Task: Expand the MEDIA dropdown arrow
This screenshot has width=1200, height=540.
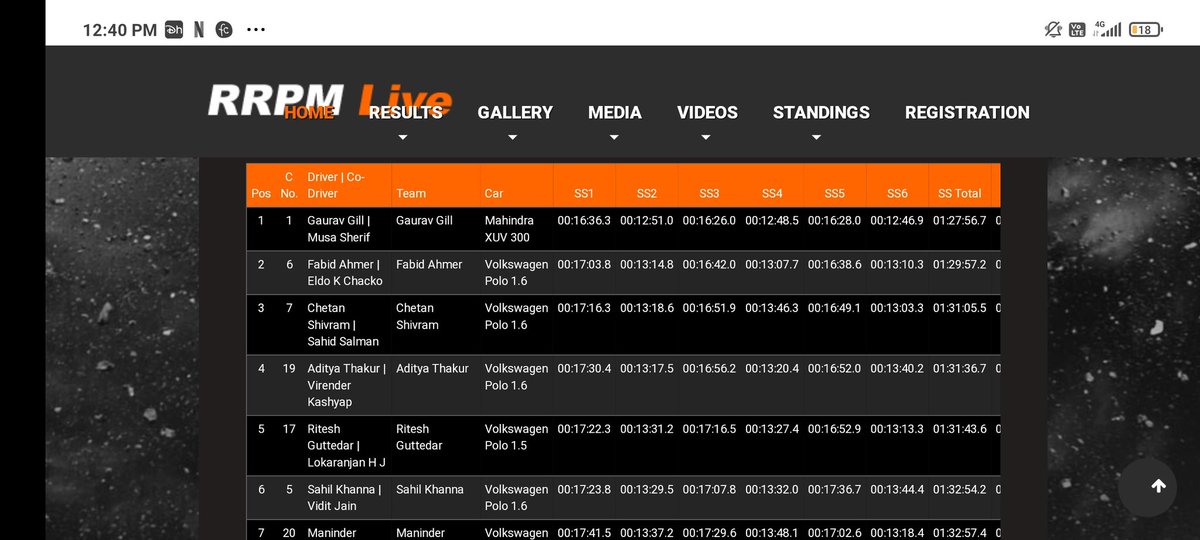Action: pos(614,138)
